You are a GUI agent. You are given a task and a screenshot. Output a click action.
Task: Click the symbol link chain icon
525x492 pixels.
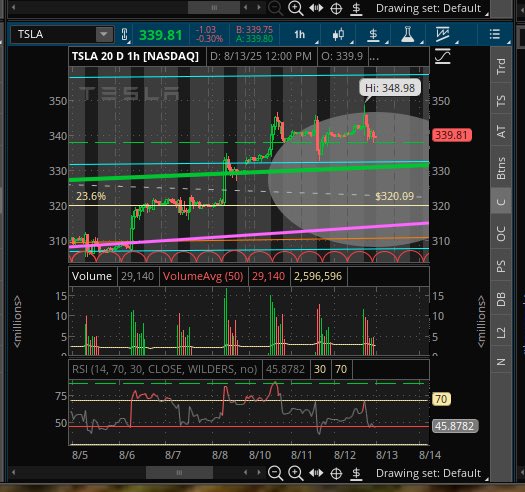point(124,34)
